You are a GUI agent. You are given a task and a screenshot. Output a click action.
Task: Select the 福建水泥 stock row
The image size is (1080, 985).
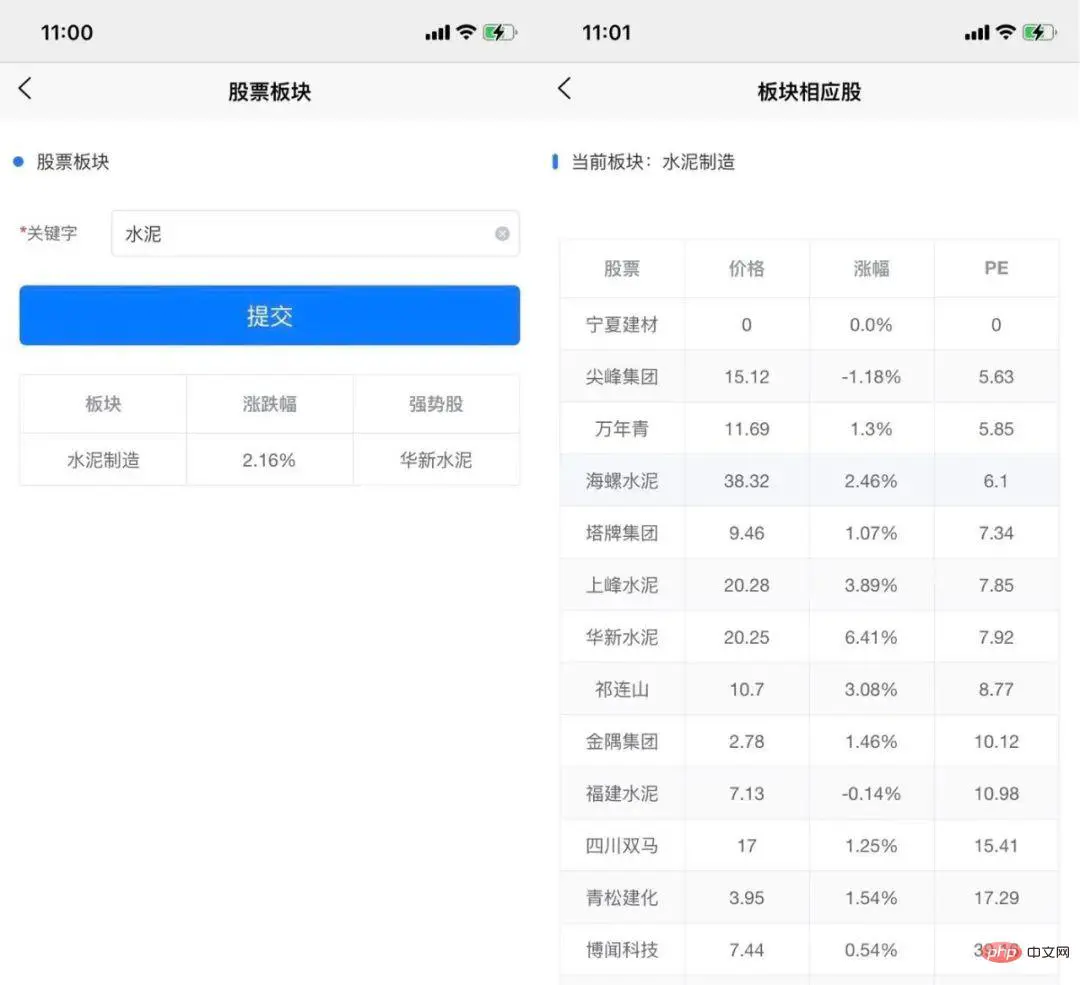809,794
